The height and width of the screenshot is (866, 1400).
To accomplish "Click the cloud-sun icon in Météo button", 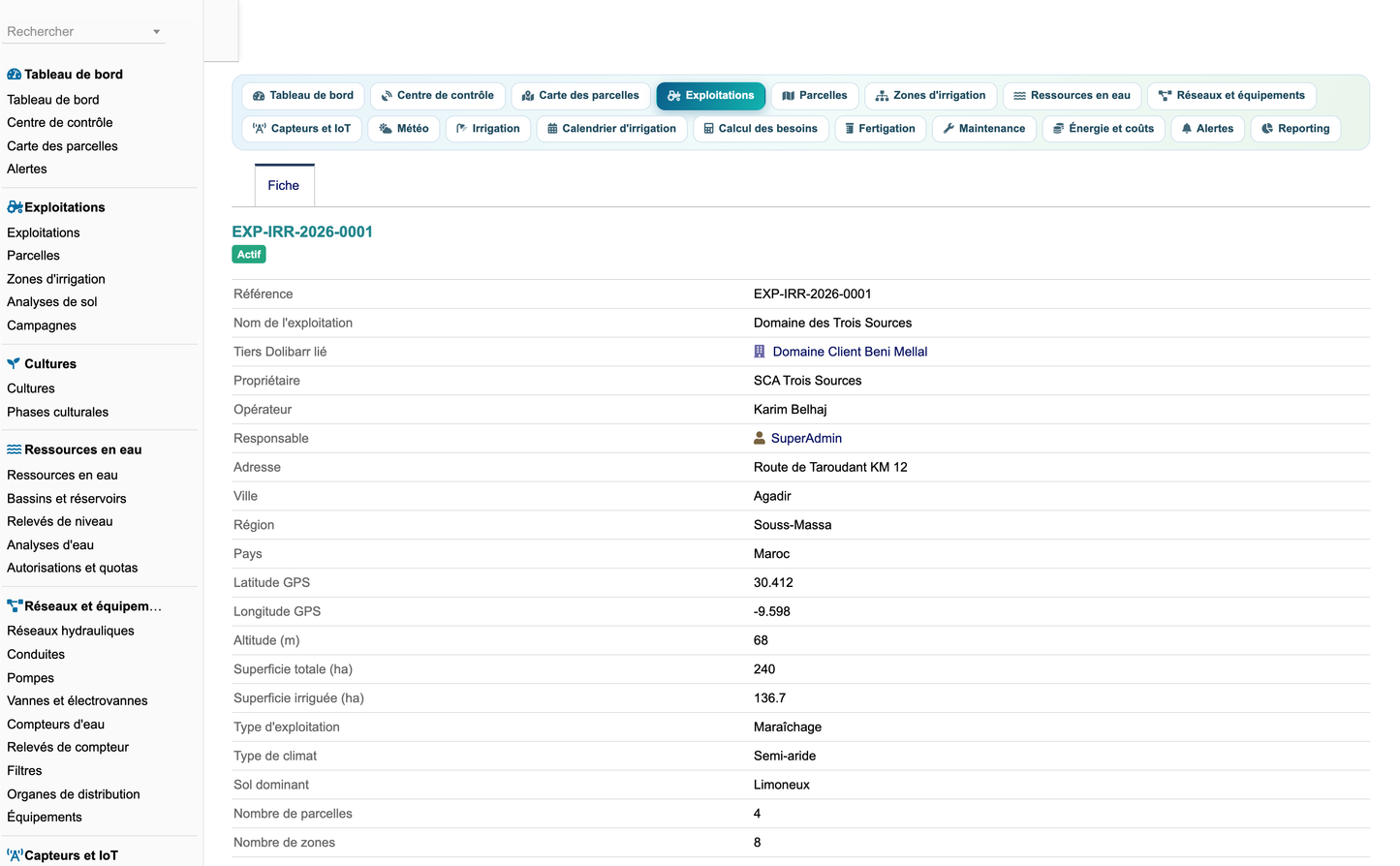I will (386, 129).
